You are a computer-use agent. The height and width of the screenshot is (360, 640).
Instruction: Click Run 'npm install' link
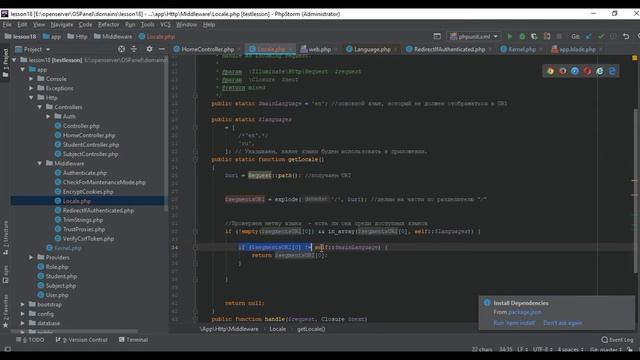click(x=514, y=323)
